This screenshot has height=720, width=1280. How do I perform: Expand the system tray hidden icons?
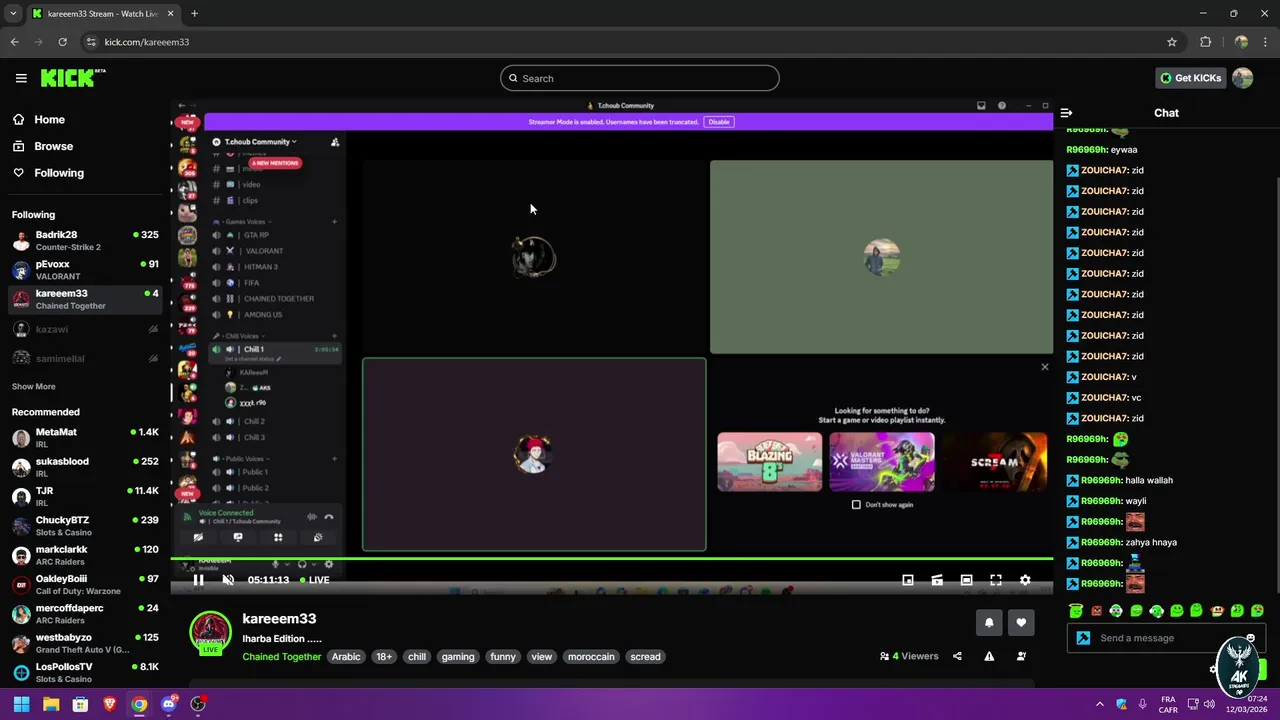click(1099, 704)
